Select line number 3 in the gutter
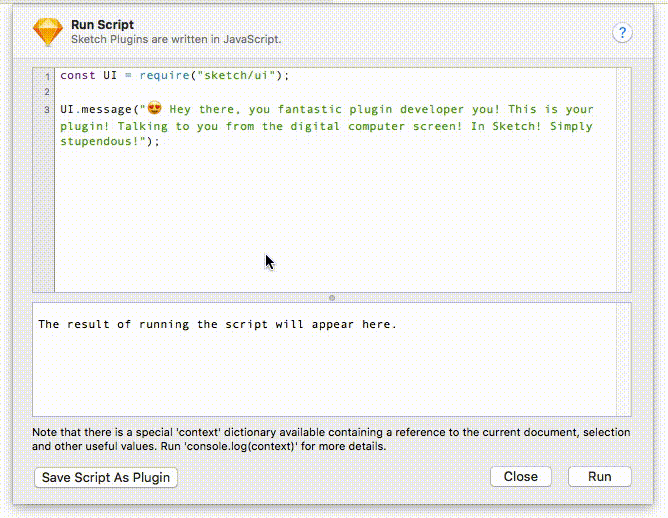 pyautogui.click(x=46, y=109)
